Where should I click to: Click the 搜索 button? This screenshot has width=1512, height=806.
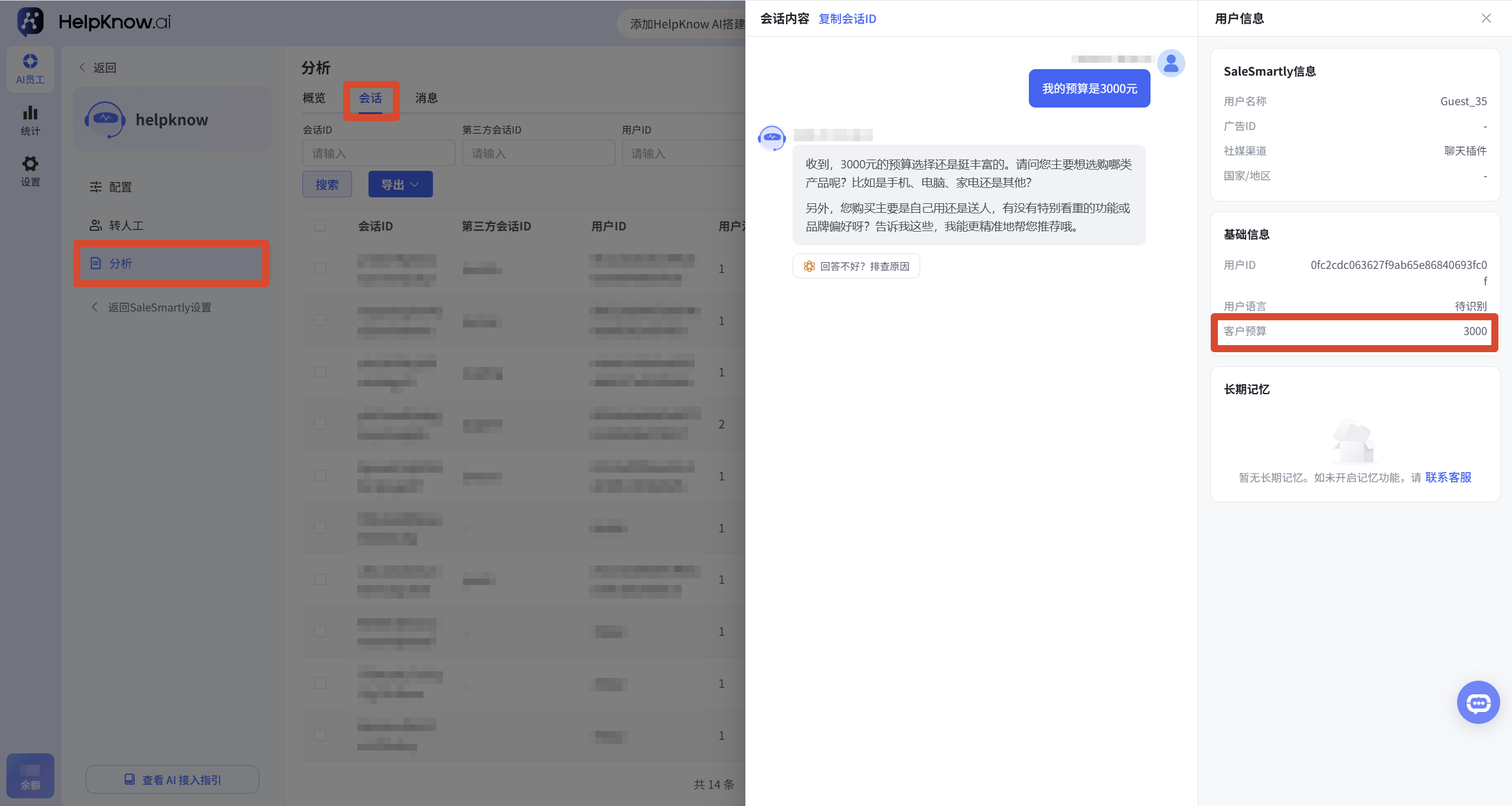pos(327,184)
